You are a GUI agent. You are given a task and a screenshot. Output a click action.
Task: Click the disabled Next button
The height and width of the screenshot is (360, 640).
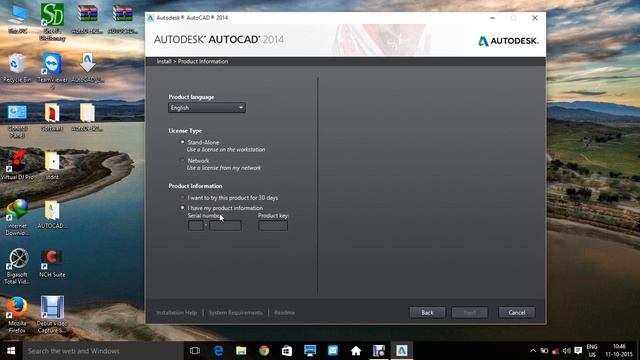(x=469, y=313)
